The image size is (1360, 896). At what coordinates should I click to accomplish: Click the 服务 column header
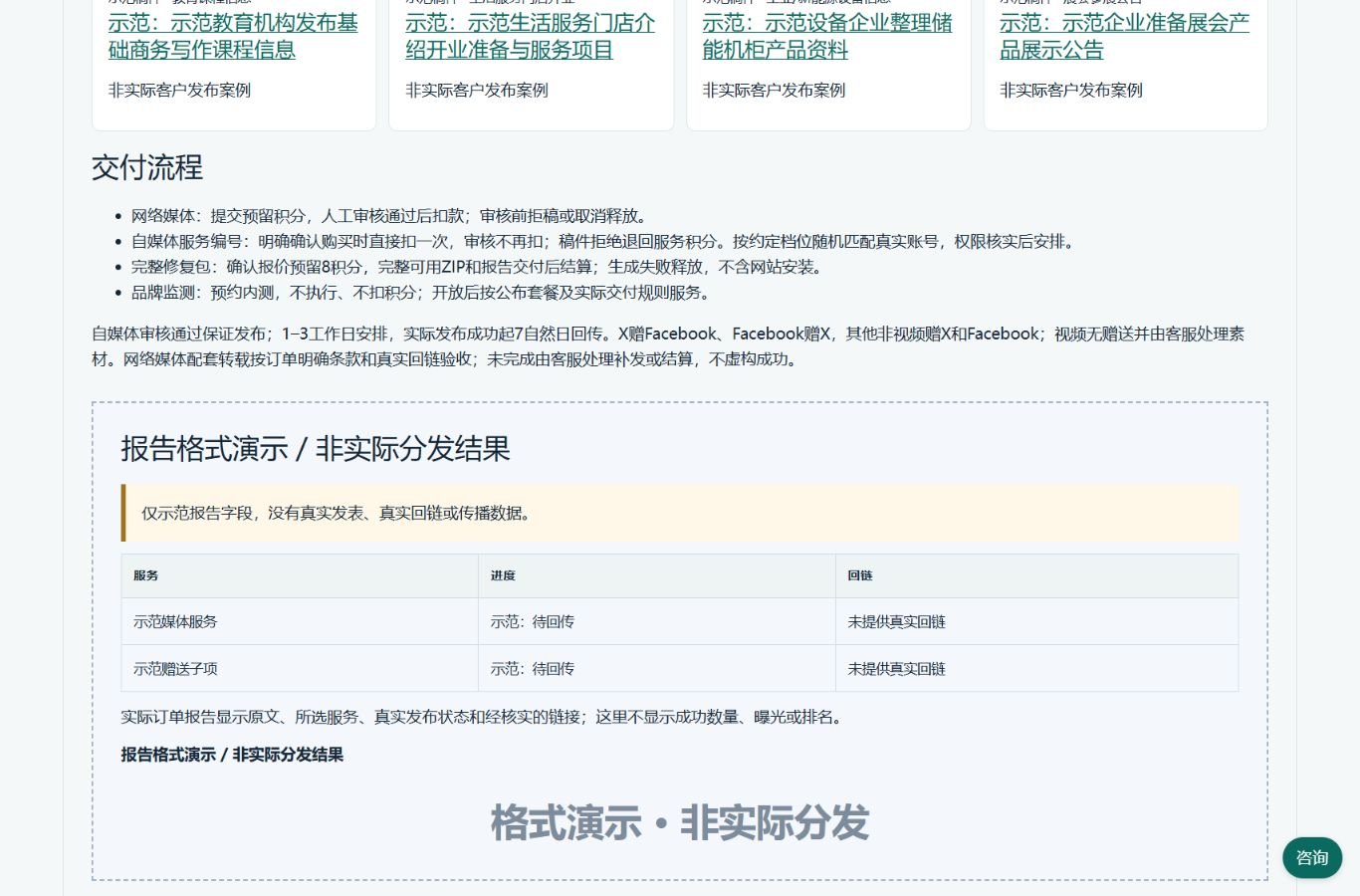[300, 575]
